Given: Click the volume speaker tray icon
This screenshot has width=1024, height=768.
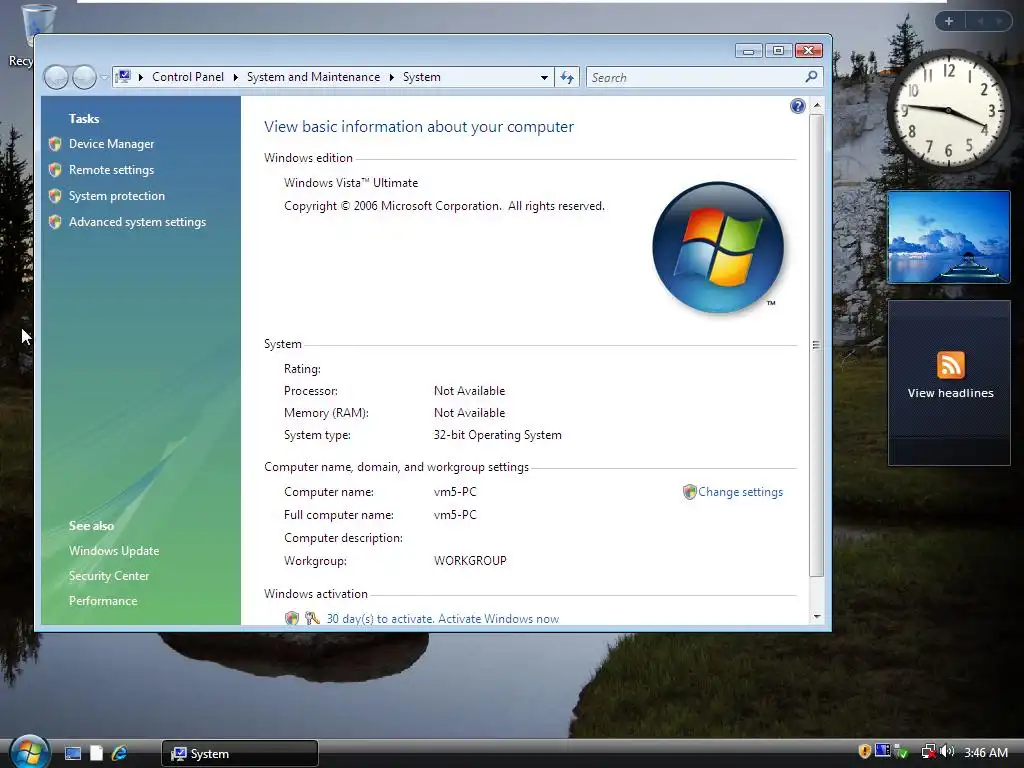Looking at the screenshot, I should pyautogui.click(x=948, y=752).
